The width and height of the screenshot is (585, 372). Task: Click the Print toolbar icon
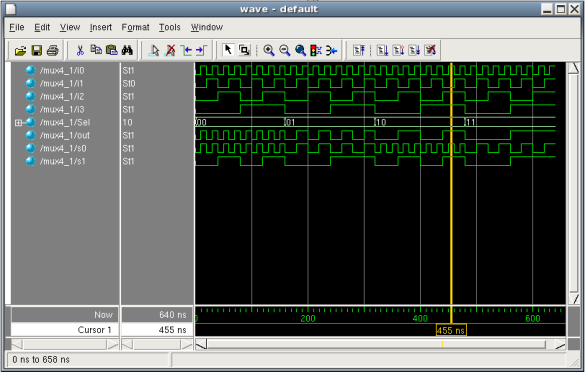tap(53, 50)
